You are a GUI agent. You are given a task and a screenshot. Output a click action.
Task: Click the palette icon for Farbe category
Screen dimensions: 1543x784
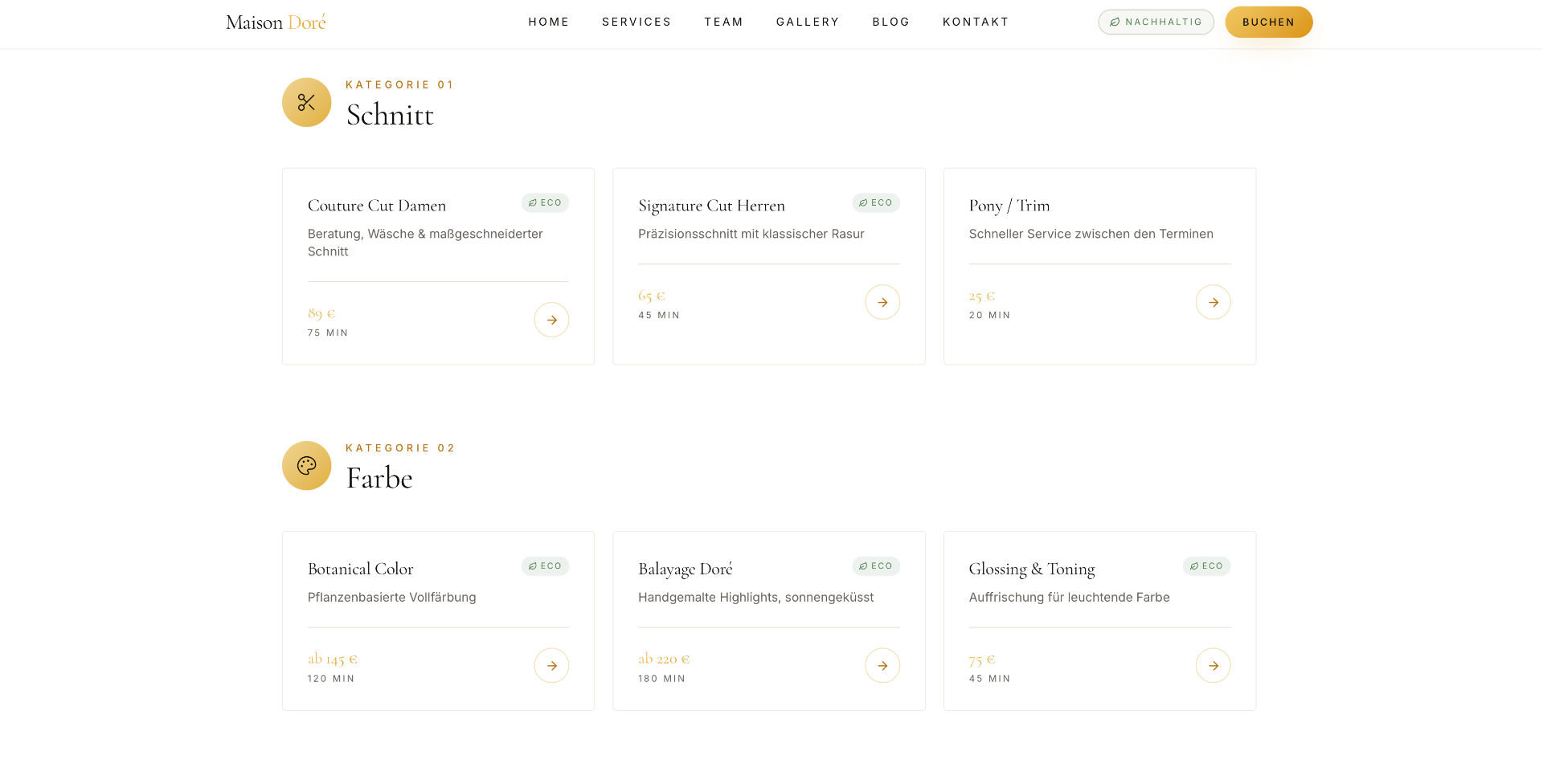306,466
